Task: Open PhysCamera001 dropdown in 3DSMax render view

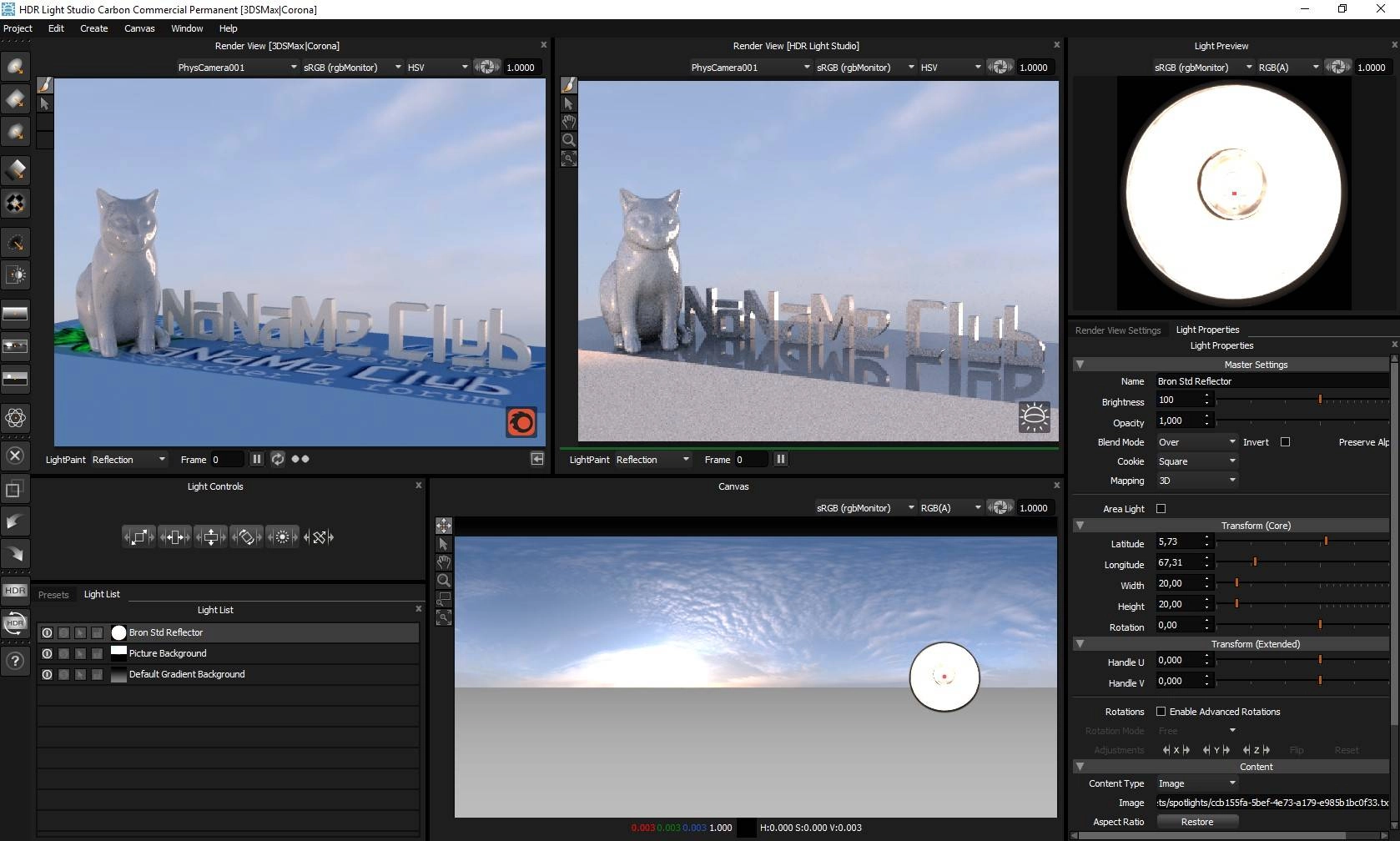Action: tap(237, 68)
